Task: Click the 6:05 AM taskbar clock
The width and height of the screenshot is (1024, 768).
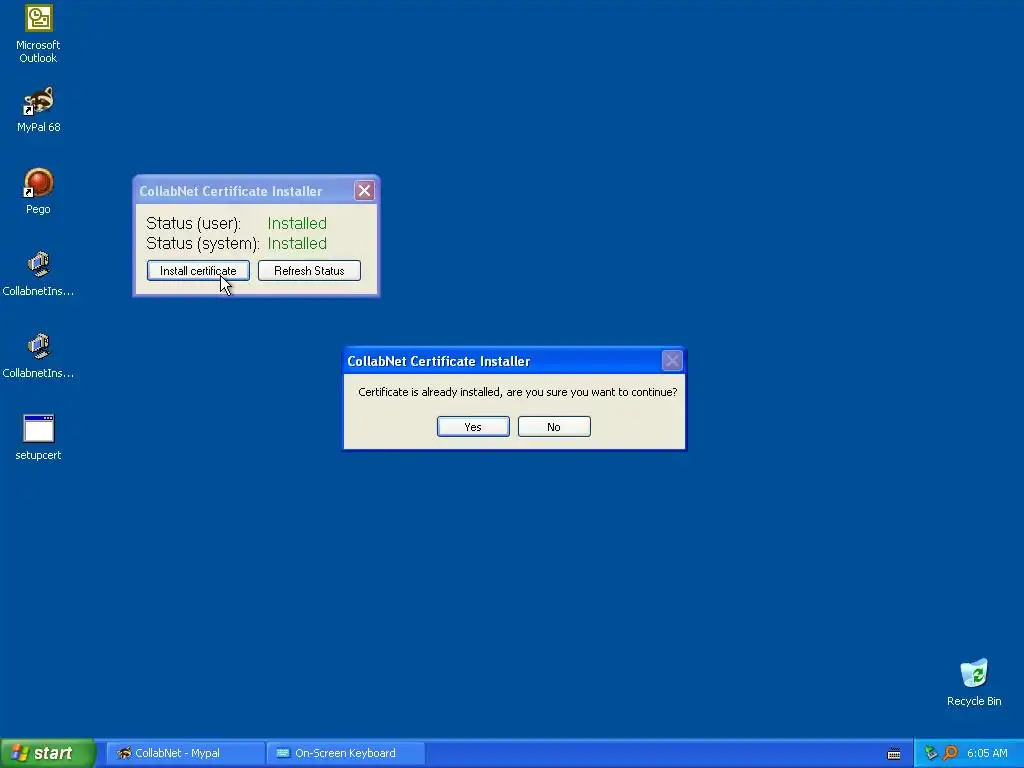Action: click(x=987, y=753)
